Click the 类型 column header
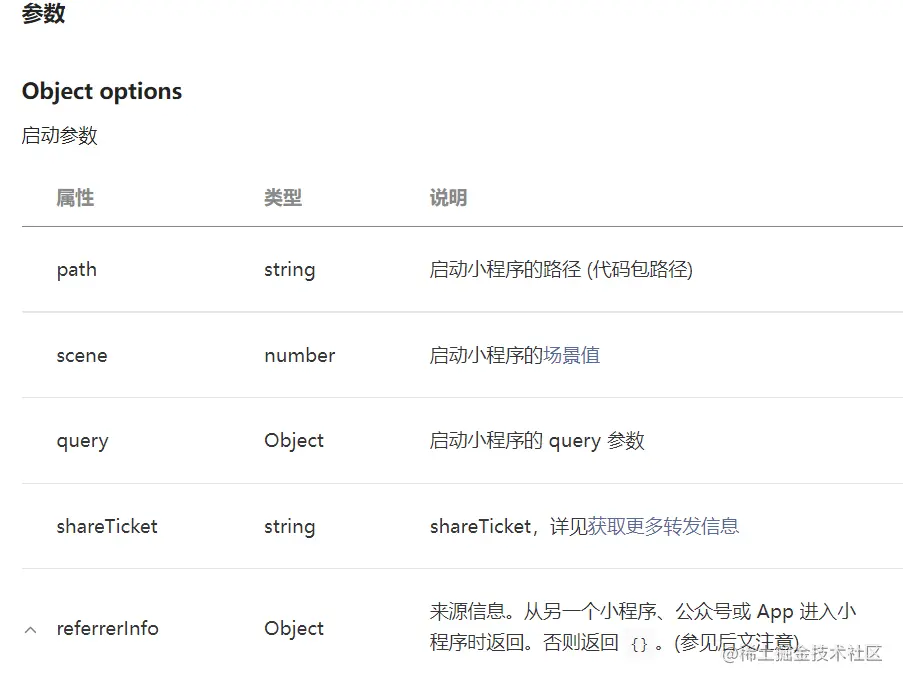903x684 pixels. point(283,198)
